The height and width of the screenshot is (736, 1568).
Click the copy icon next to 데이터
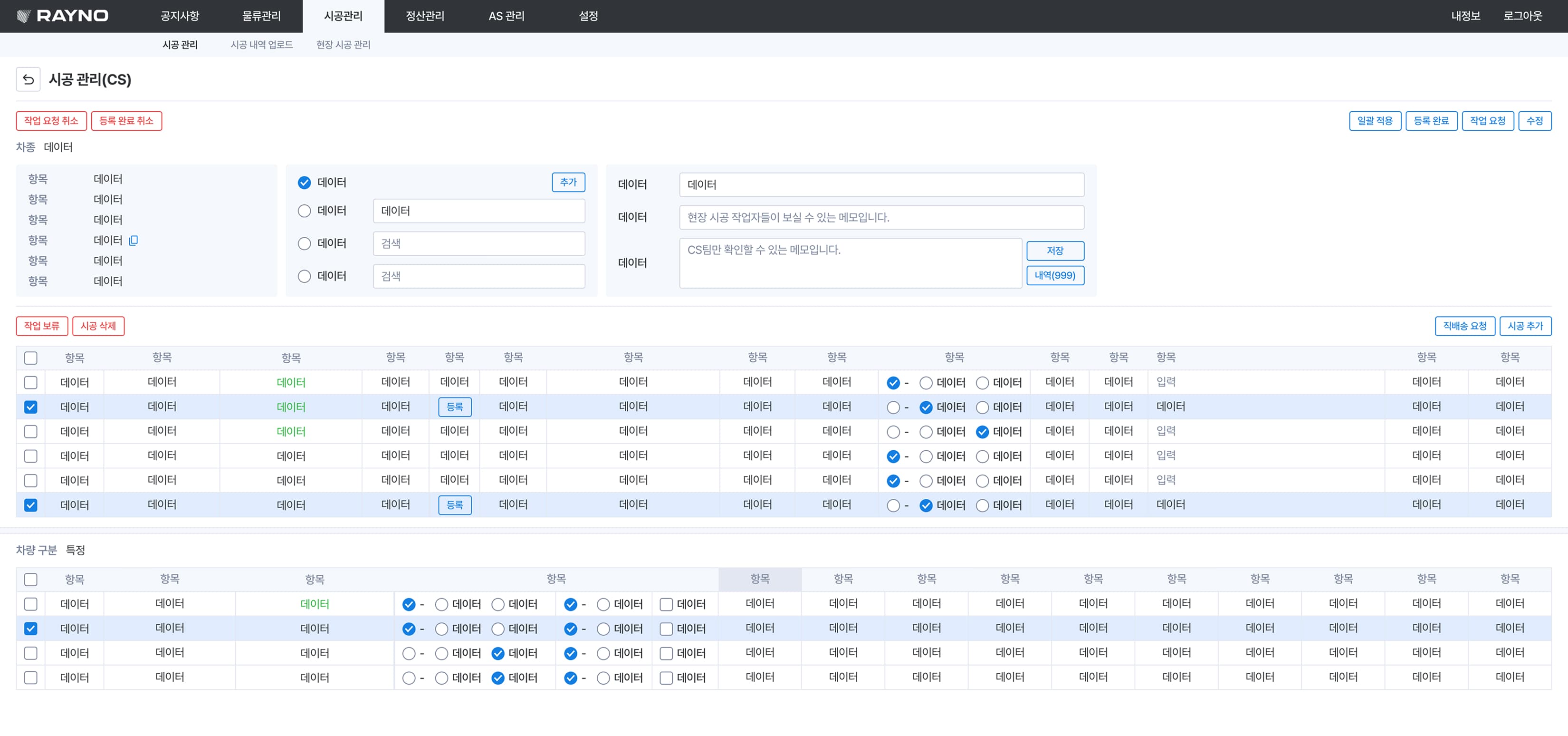(x=134, y=240)
